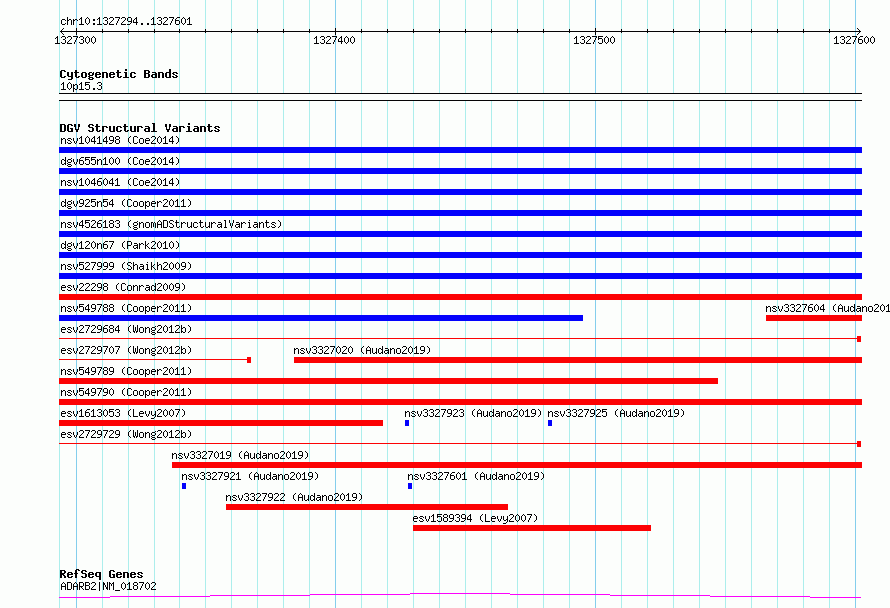Click the small blue nsv3327601 marker
This screenshot has height=608, width=890.
pyautogui.click(x=410, y=486)
